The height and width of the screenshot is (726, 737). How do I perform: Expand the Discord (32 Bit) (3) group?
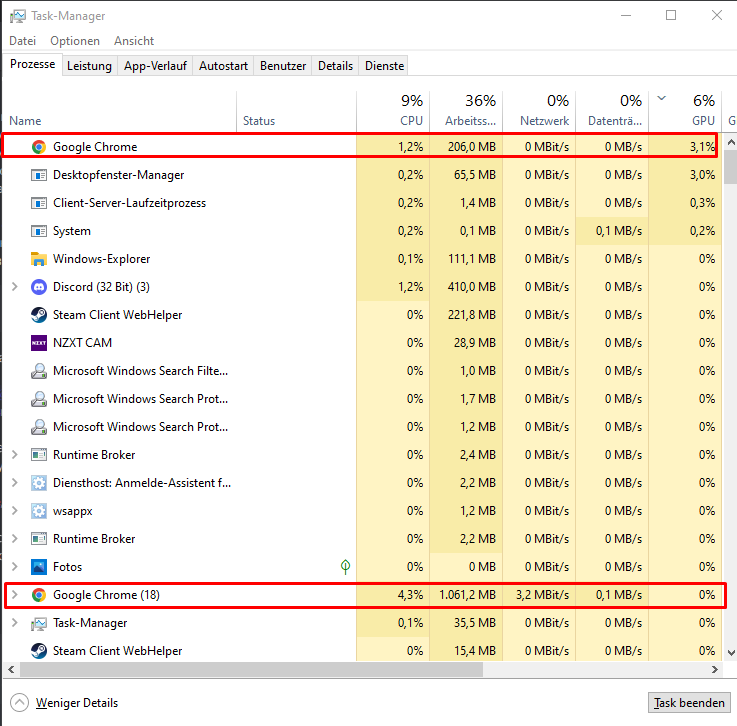click(x=15, y=287)
